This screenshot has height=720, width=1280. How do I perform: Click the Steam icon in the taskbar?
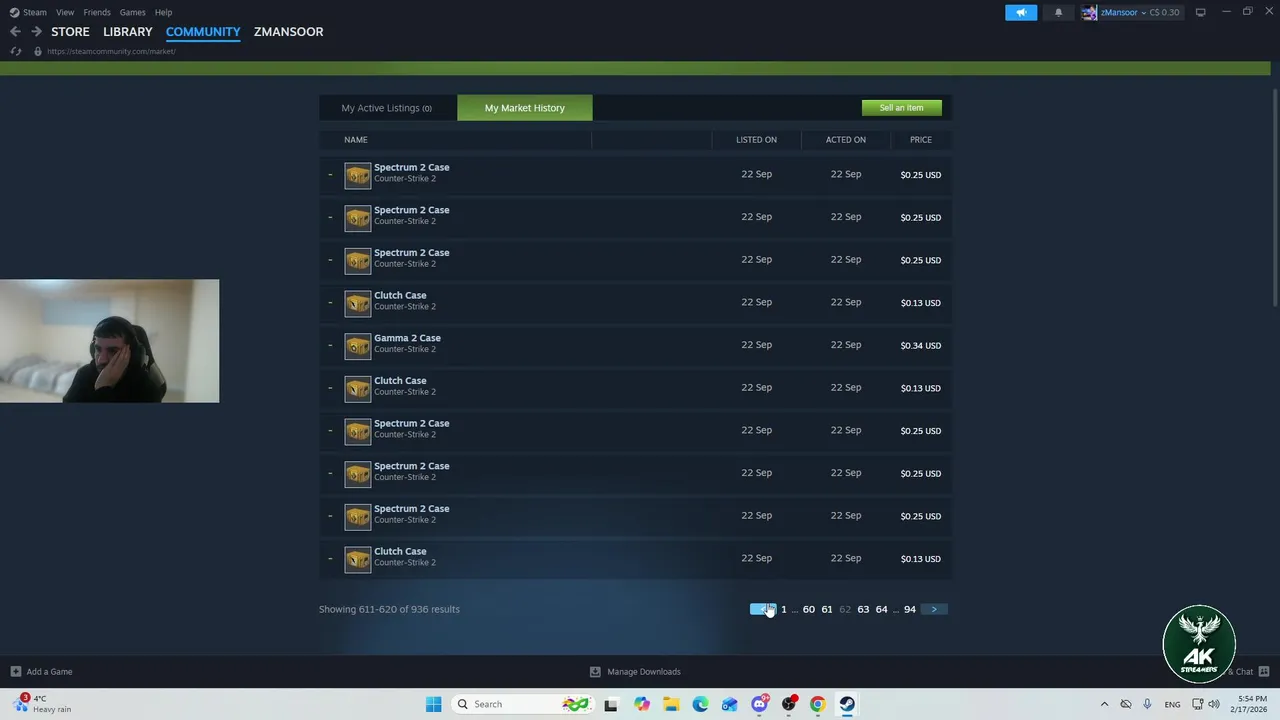pyautogui.click(x=847, y=704)
